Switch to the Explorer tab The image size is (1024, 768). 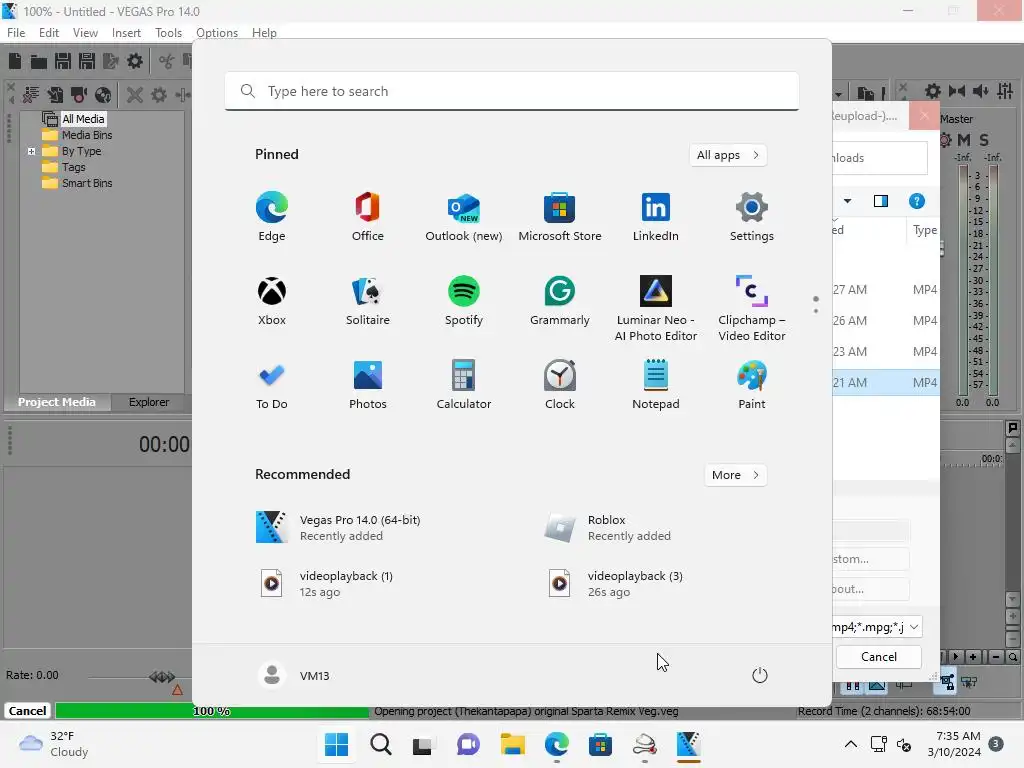click(x=149, y=402)
